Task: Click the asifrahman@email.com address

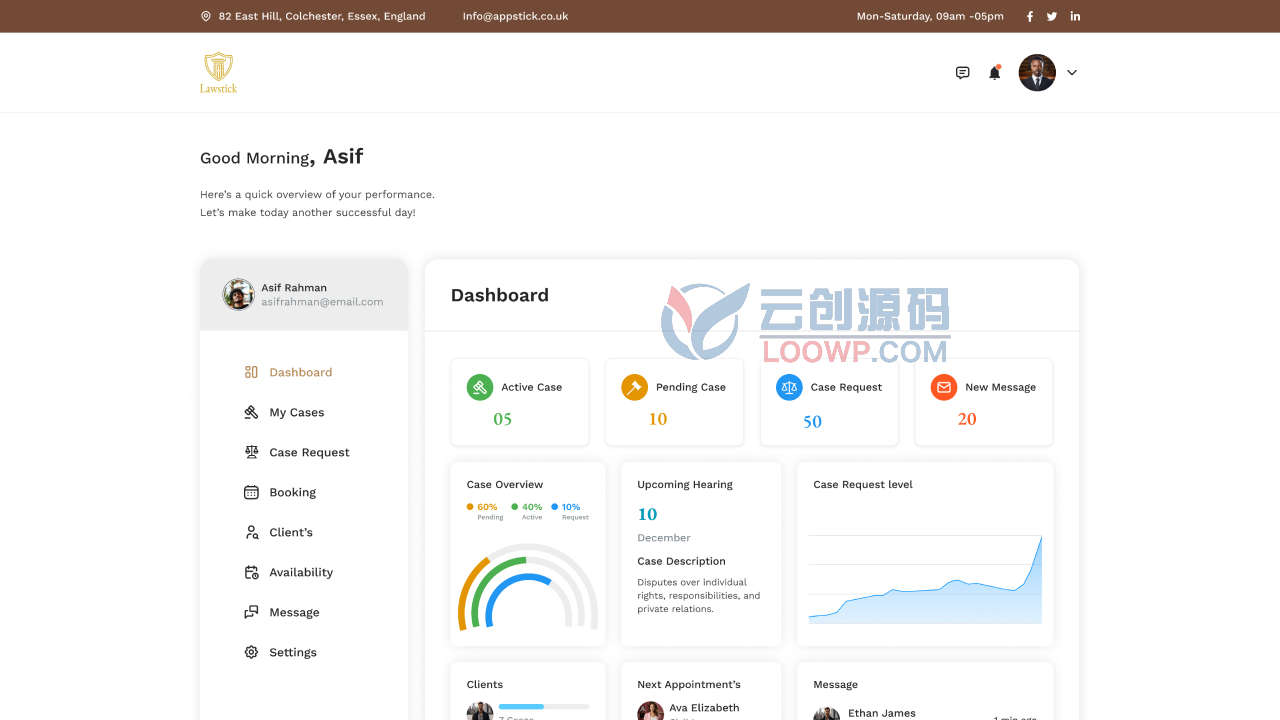Action: click(x=322, y=302)
